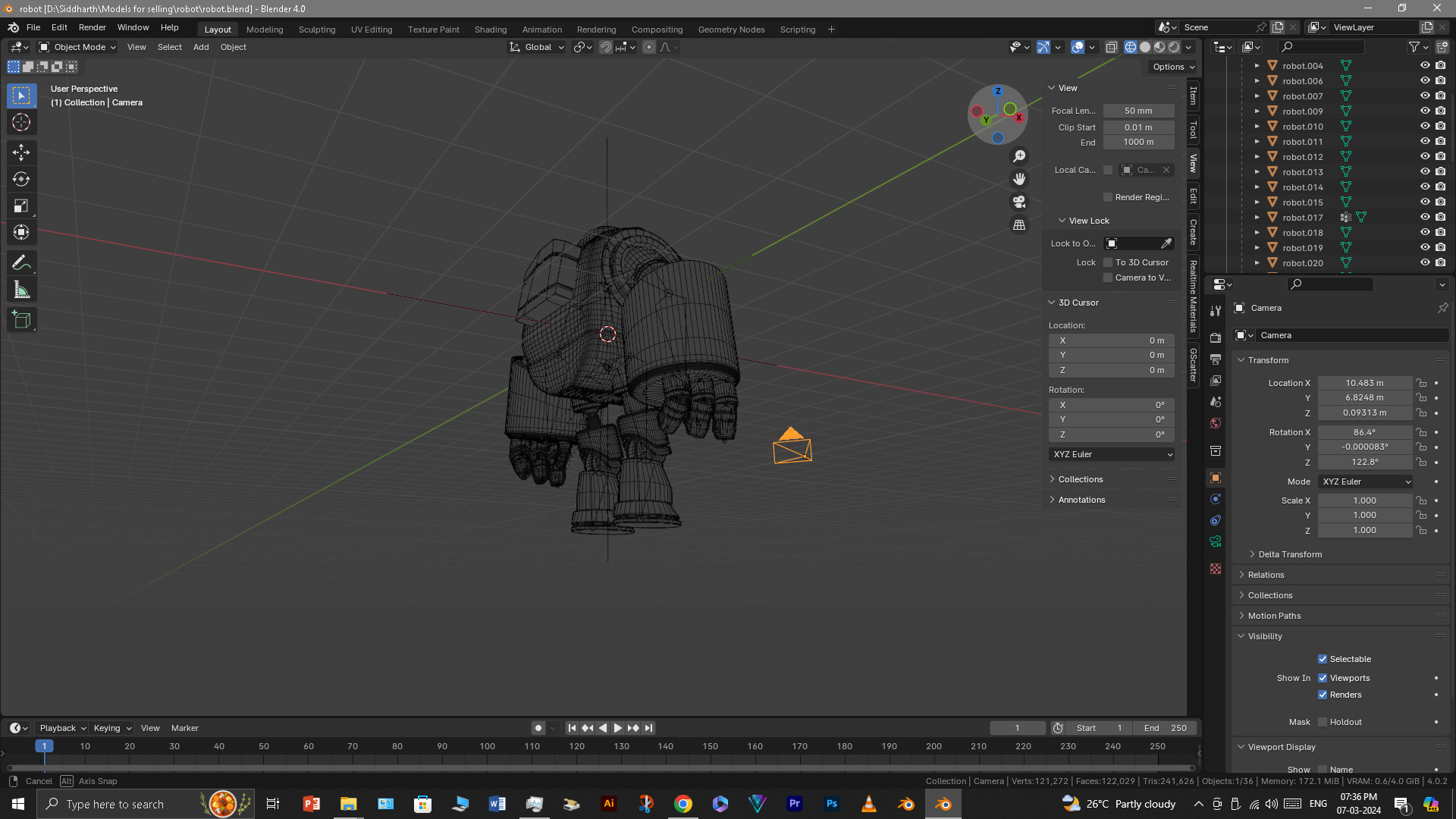Click eyedropper for Lock to Object

pyautogui.click(x=1166, y=243)
